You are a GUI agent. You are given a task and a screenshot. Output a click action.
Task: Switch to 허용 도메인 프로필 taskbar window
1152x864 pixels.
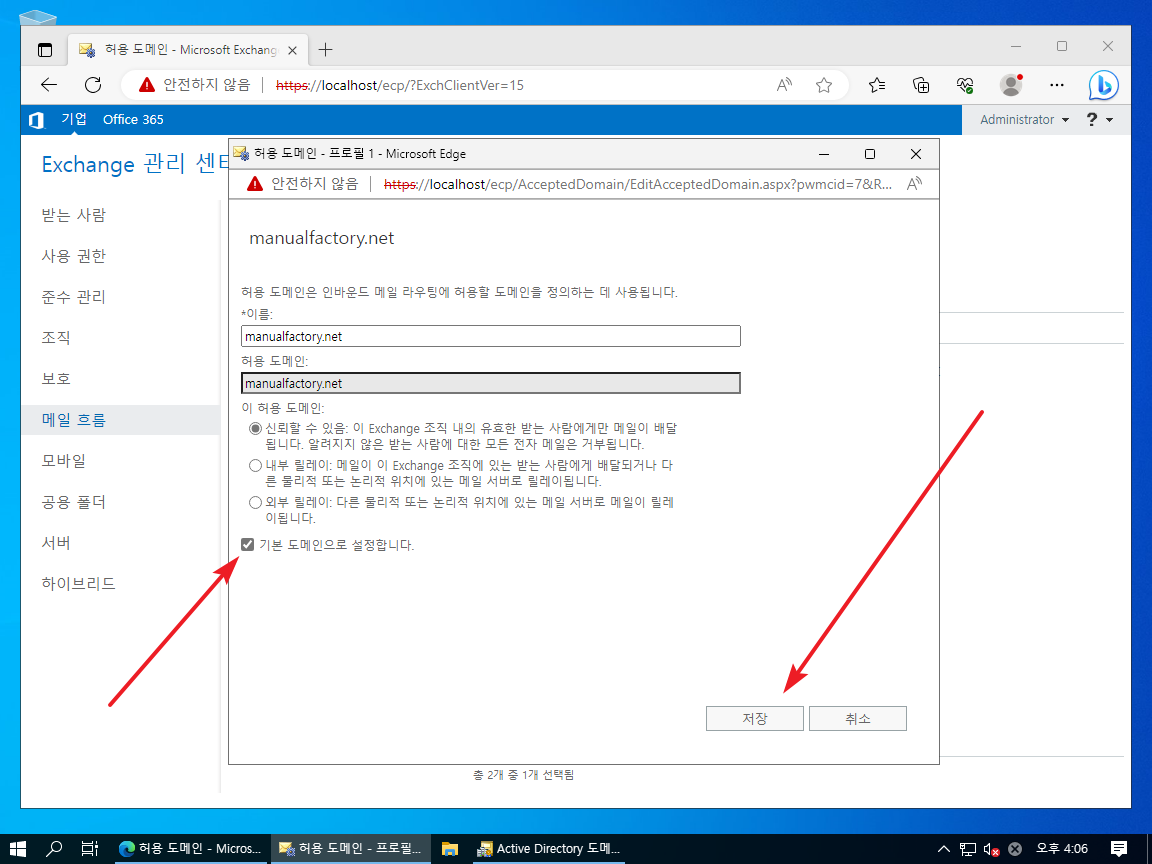point(350,849)
